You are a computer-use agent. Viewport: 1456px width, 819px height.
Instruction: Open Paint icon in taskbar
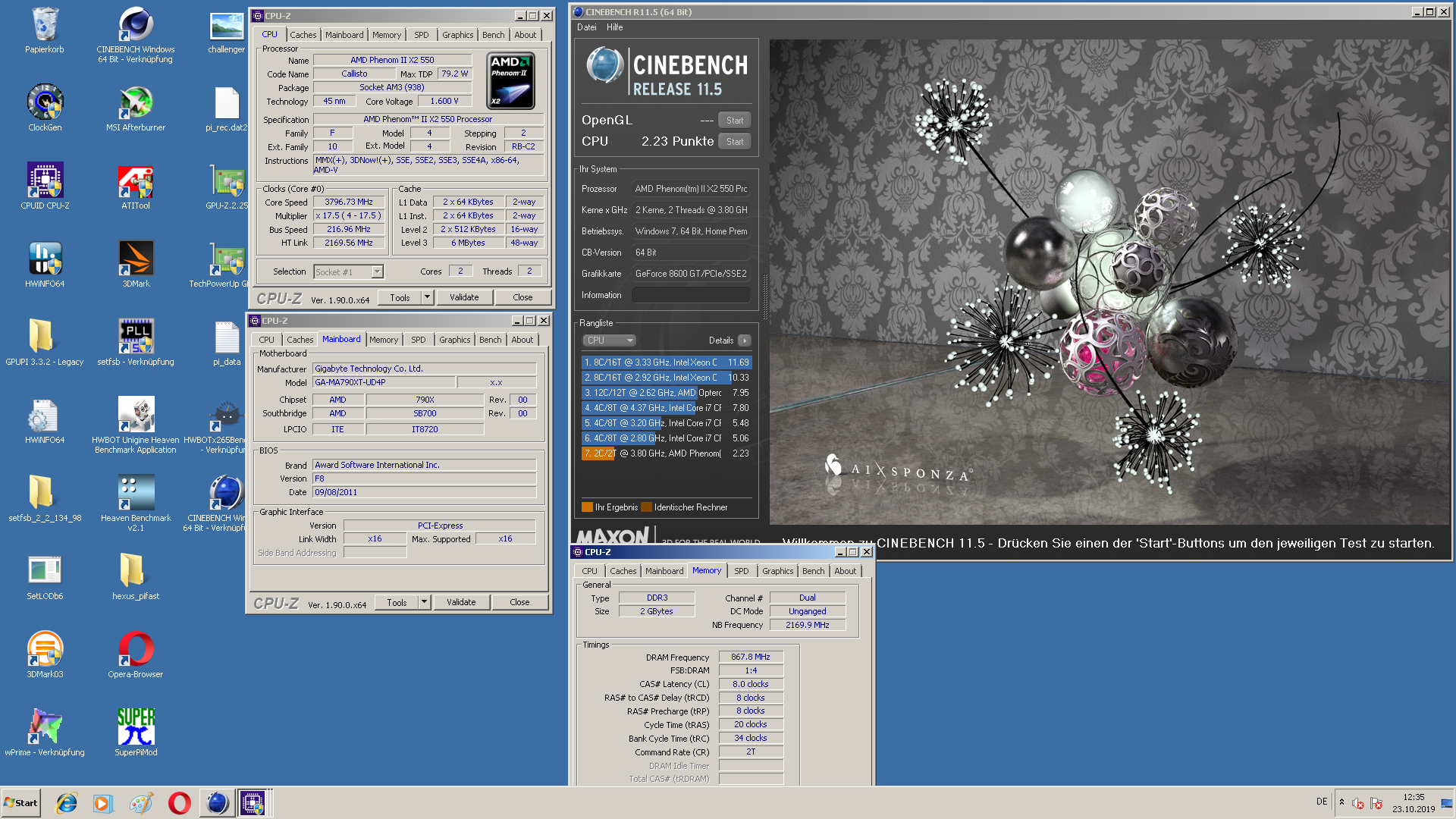[141, 803]
